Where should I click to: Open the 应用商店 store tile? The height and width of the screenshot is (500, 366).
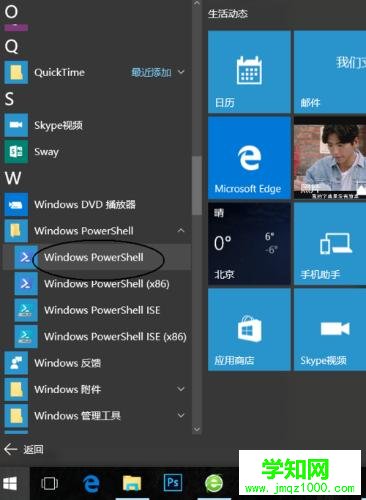pos(249,329)
